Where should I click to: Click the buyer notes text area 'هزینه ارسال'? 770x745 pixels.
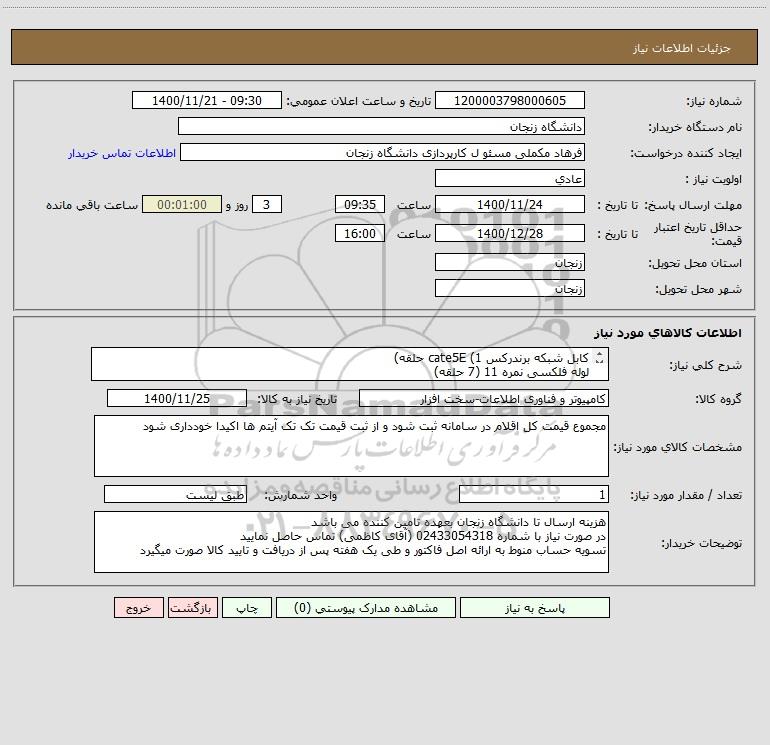coord(351,542)
